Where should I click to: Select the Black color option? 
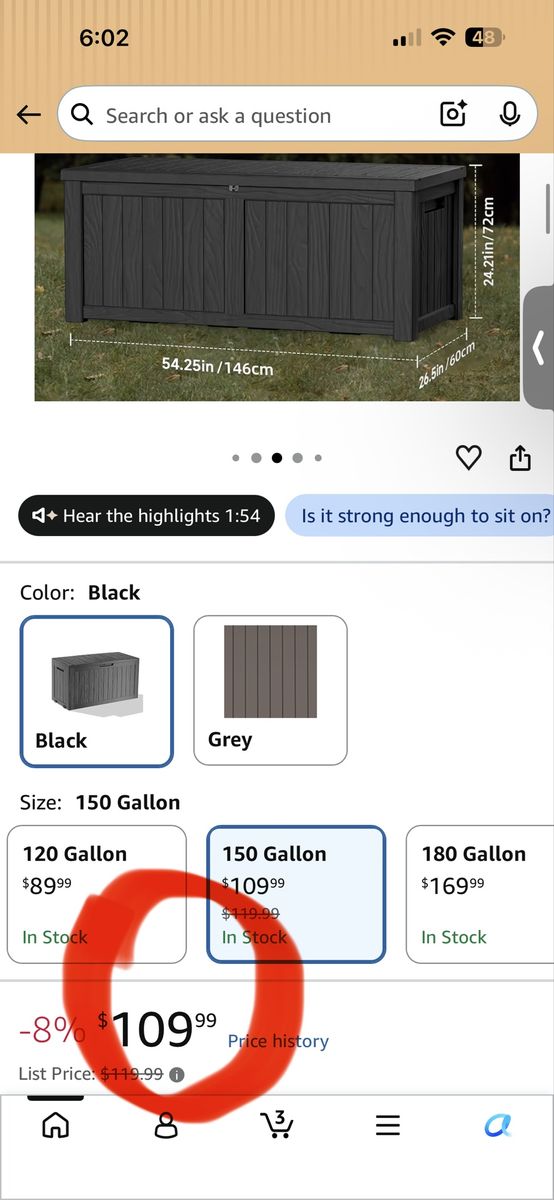pos(96,691)
